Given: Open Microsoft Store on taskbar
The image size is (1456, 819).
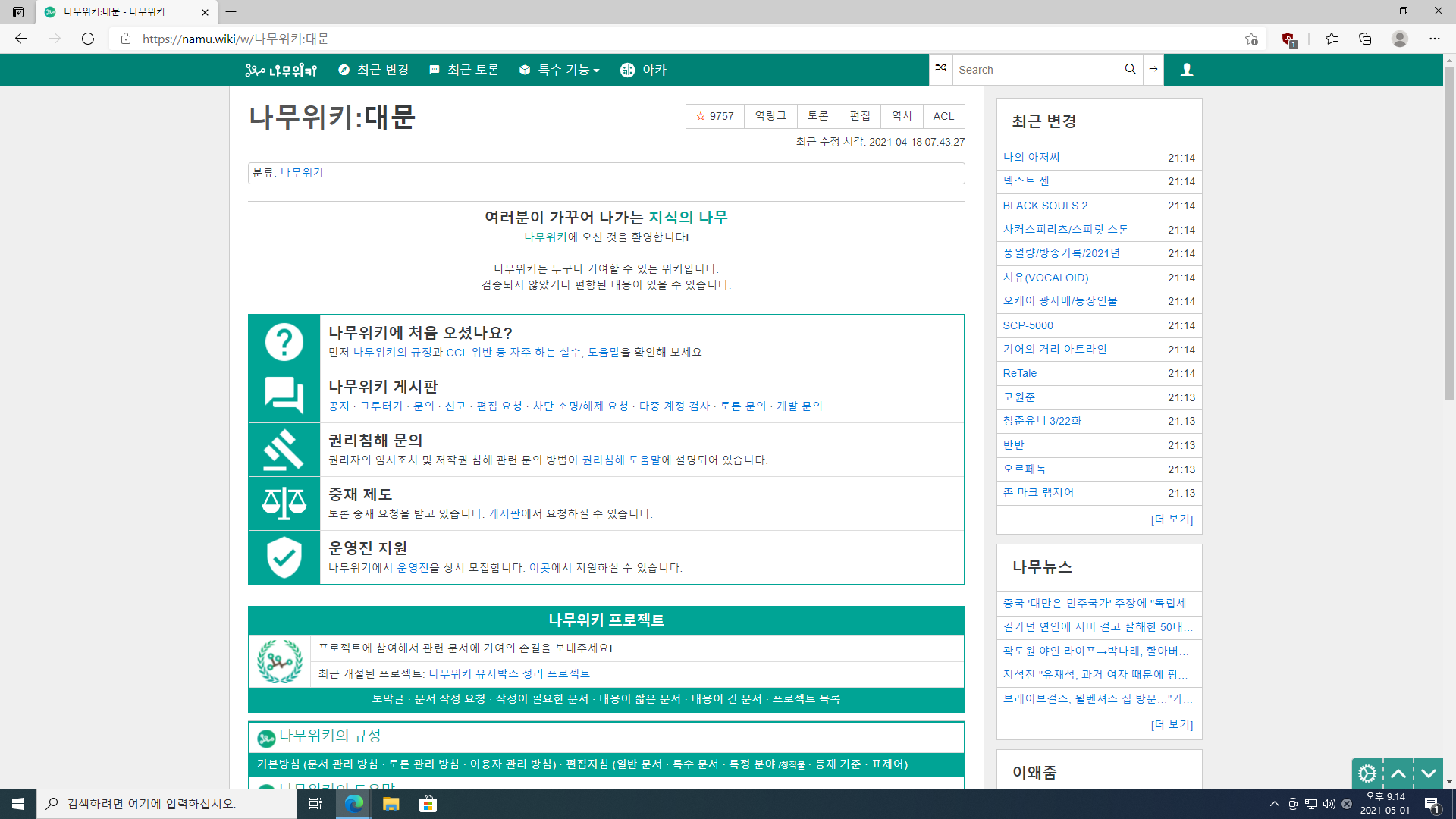Looking at the screenshot, I should click(x=428, y=804).
